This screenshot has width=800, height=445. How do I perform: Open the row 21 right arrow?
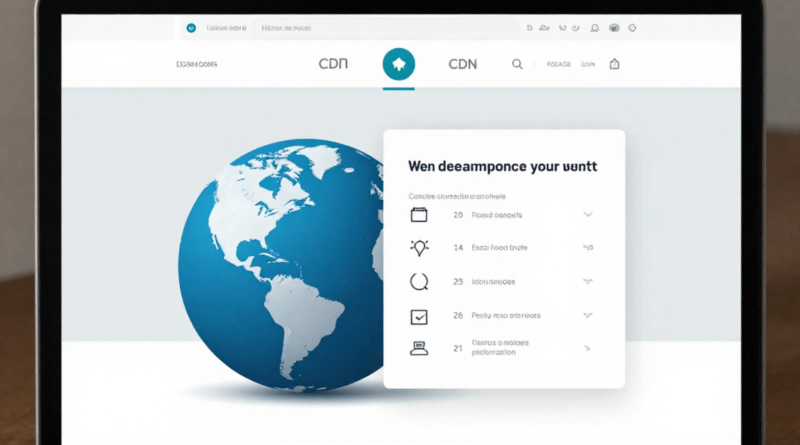[x=588, y=349]
